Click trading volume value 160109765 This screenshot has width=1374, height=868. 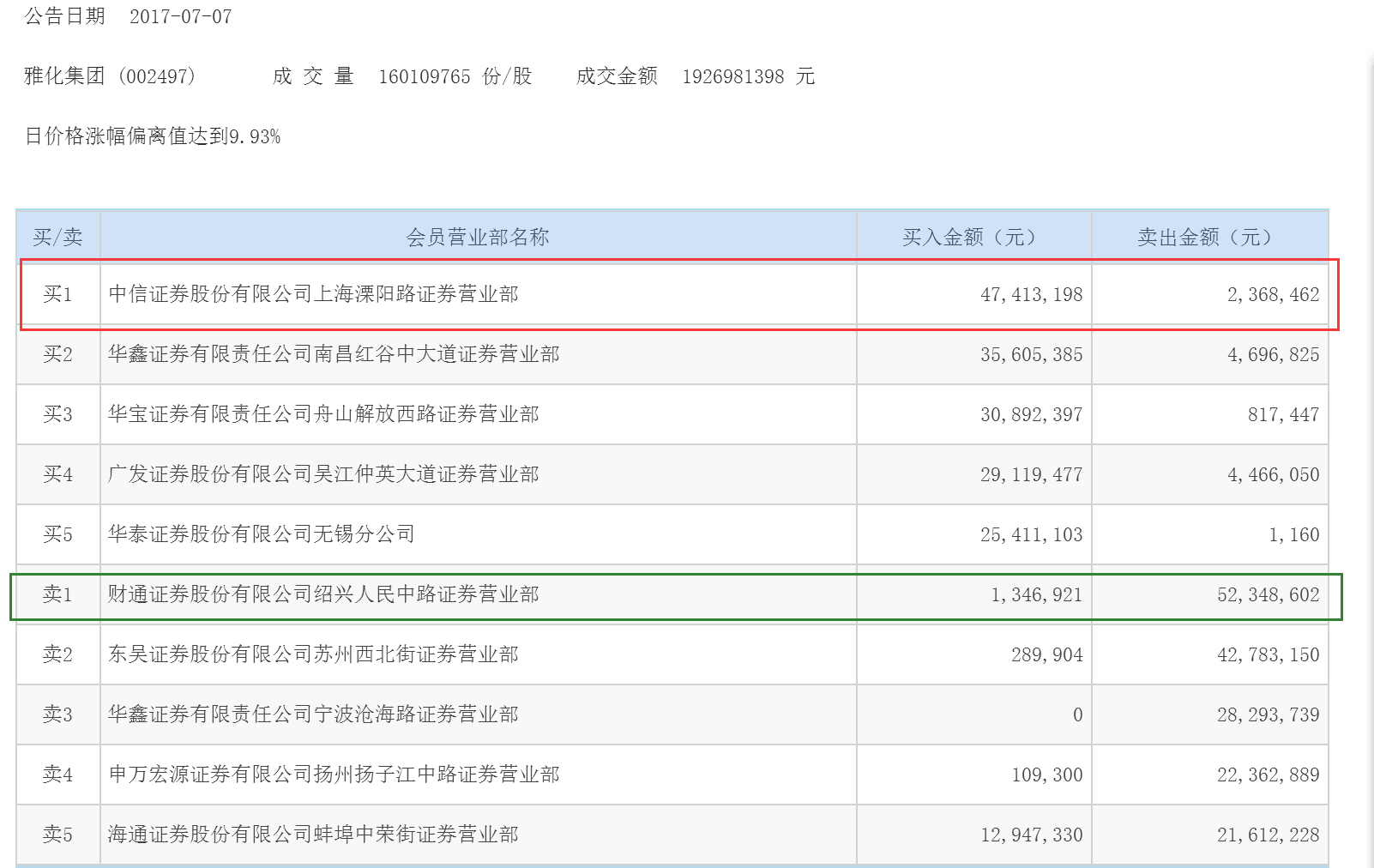425,76
